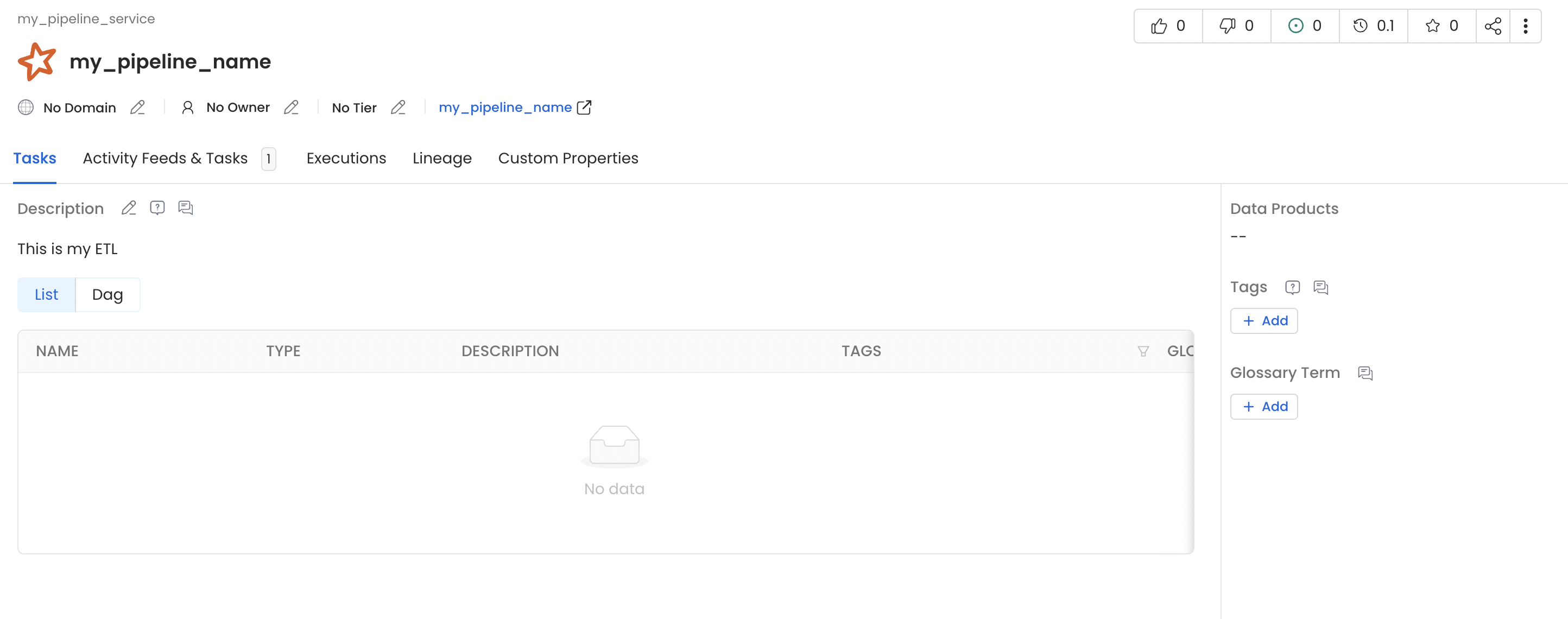Screen dimensions: 1568x619
Task: Keep tasks in List view
Action: tap(46, 294)
